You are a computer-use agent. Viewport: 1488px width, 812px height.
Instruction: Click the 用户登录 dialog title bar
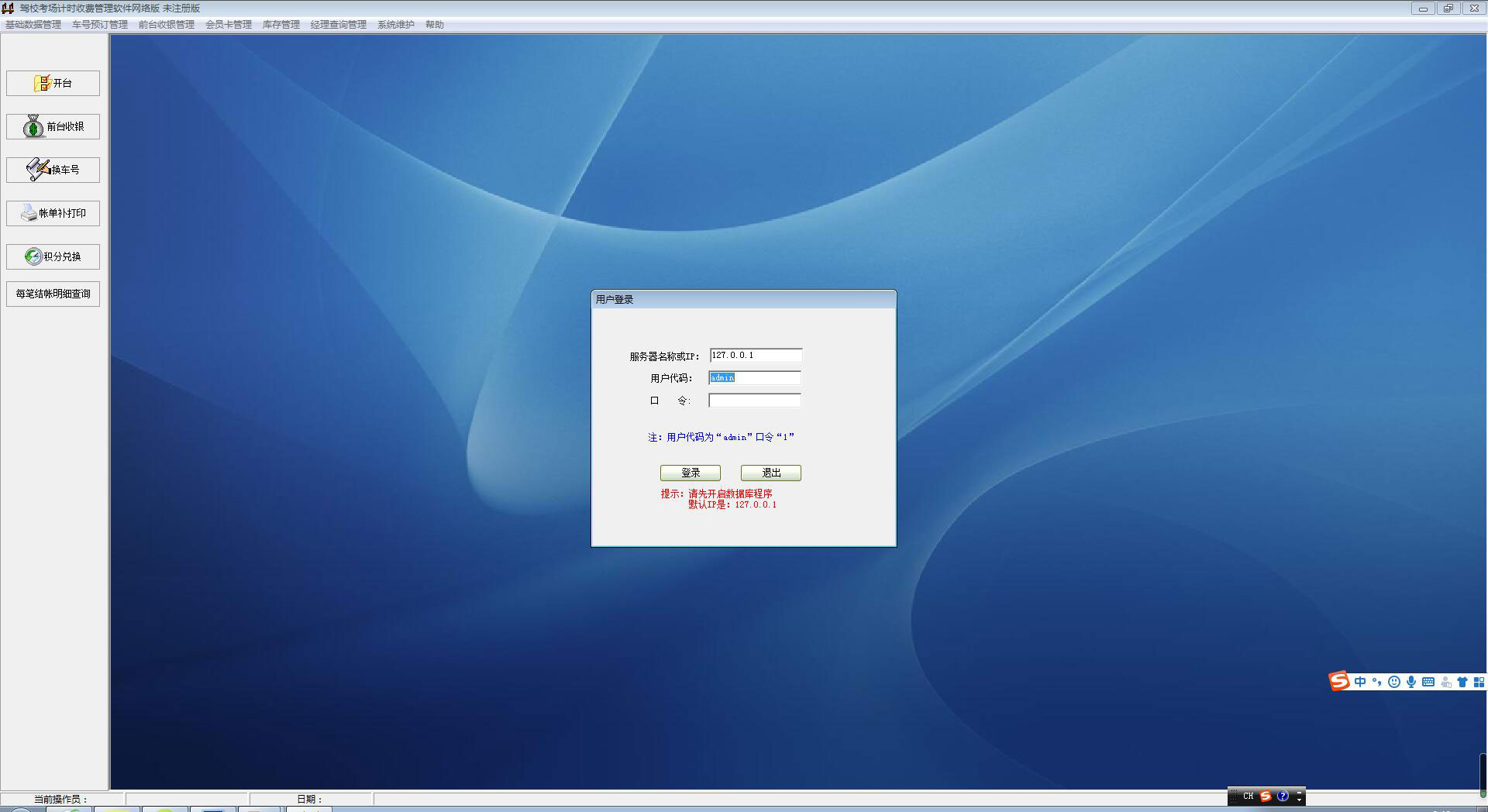[x=743, y=299]
